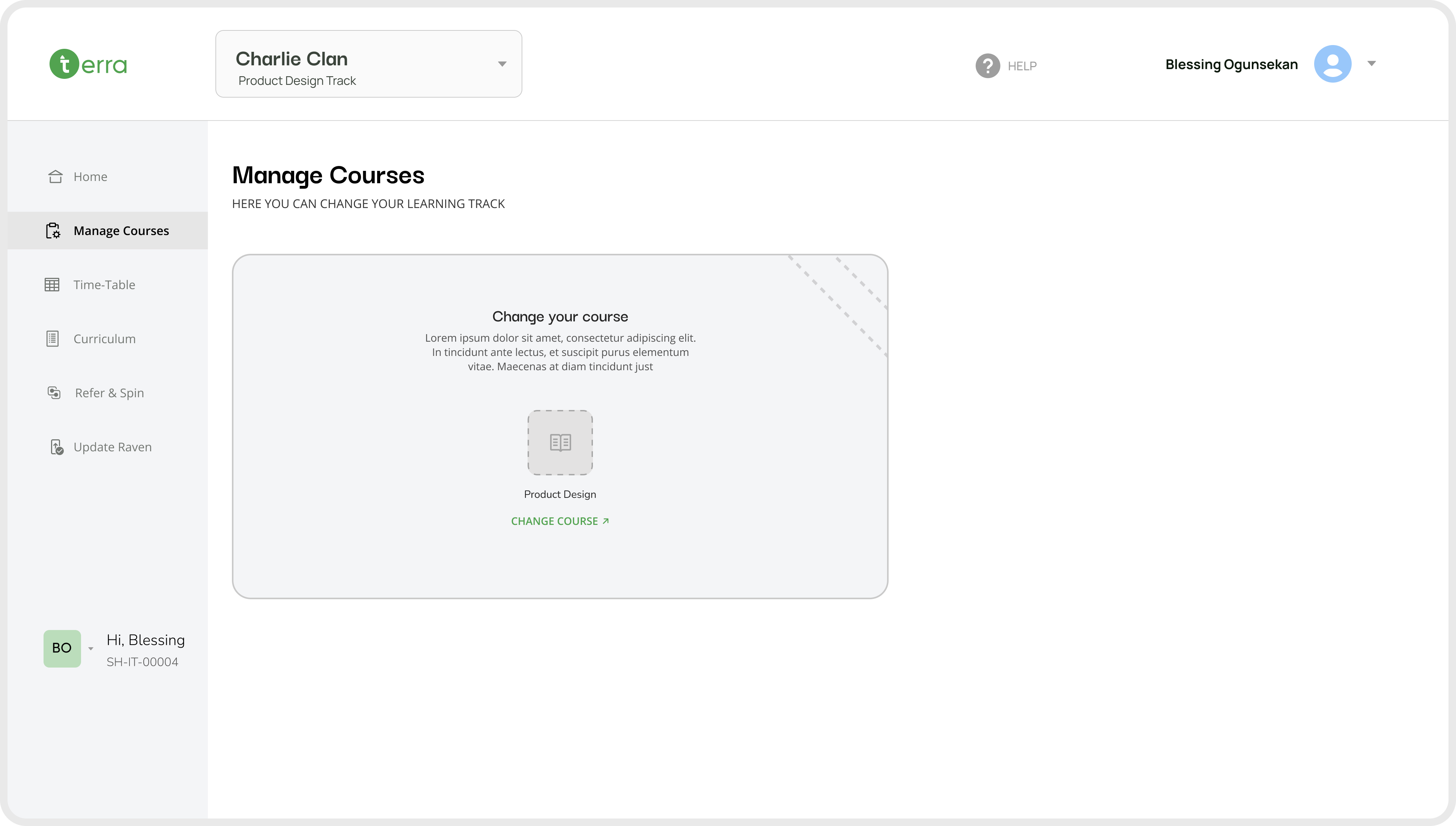Click the Home house icon
1456x826 pixels.
click(55, 176)
